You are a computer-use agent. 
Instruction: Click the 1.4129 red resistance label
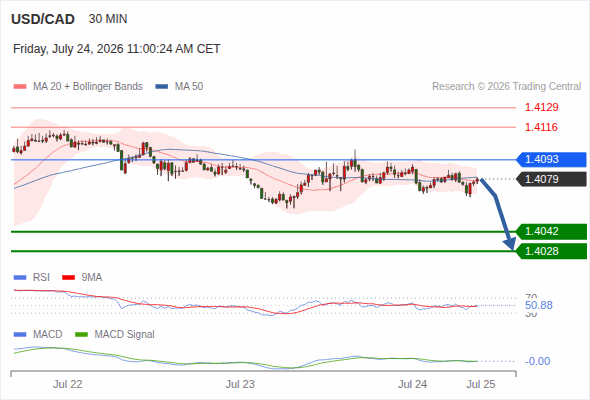tap(541, 108)
